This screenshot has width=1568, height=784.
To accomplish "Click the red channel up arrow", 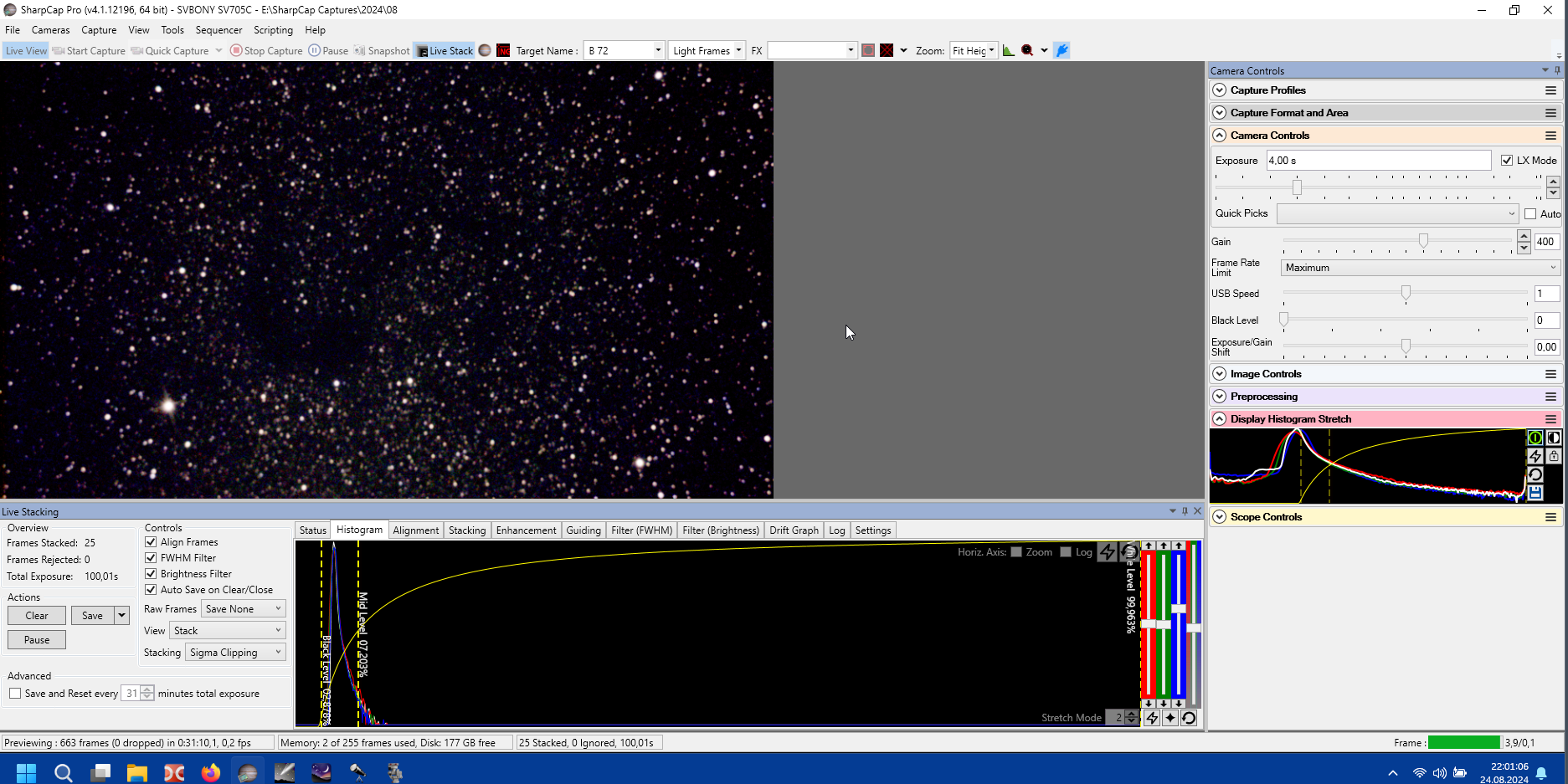I will click(x=1149, y=546).
